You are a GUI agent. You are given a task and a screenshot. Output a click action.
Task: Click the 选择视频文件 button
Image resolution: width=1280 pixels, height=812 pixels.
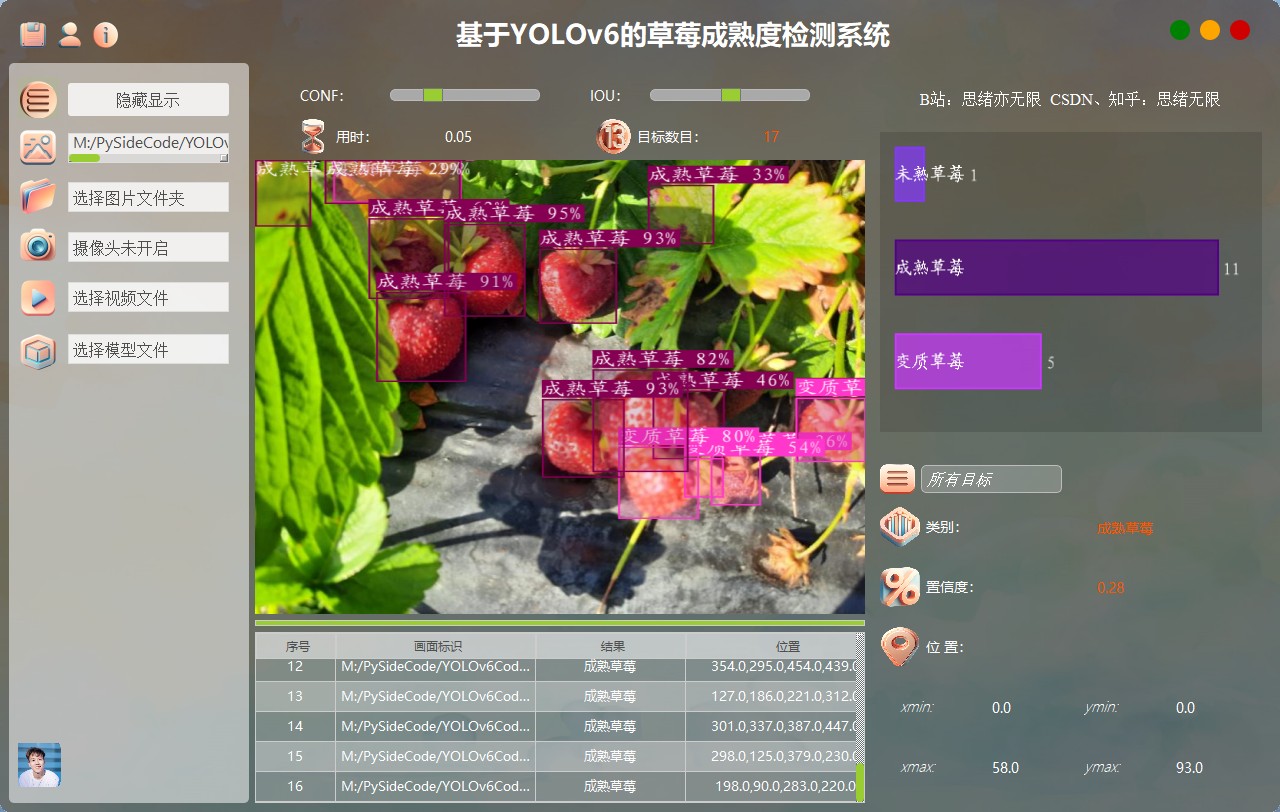point(148,298)
